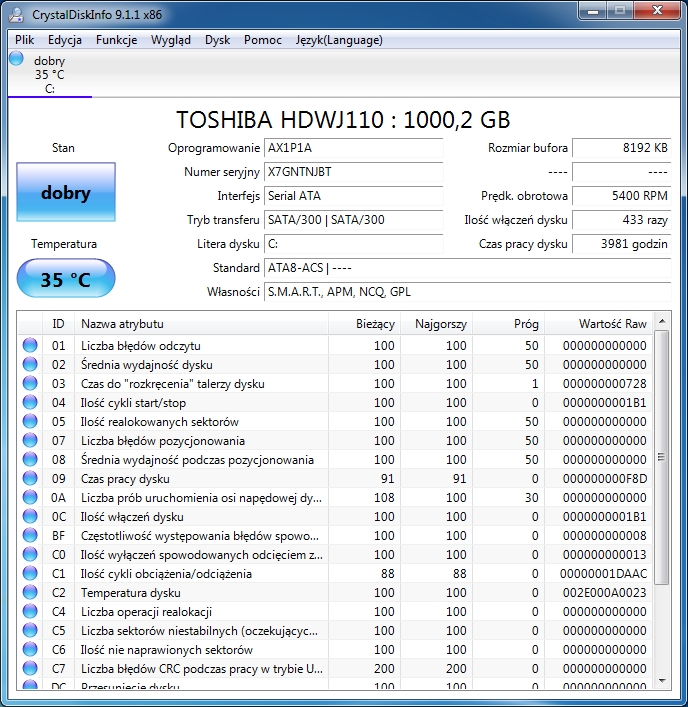Click the TOSHIBA HDWJ110 : 1000,2 GB title
The width and height of the screenshot is (688, 707).
tap(343, 119)
